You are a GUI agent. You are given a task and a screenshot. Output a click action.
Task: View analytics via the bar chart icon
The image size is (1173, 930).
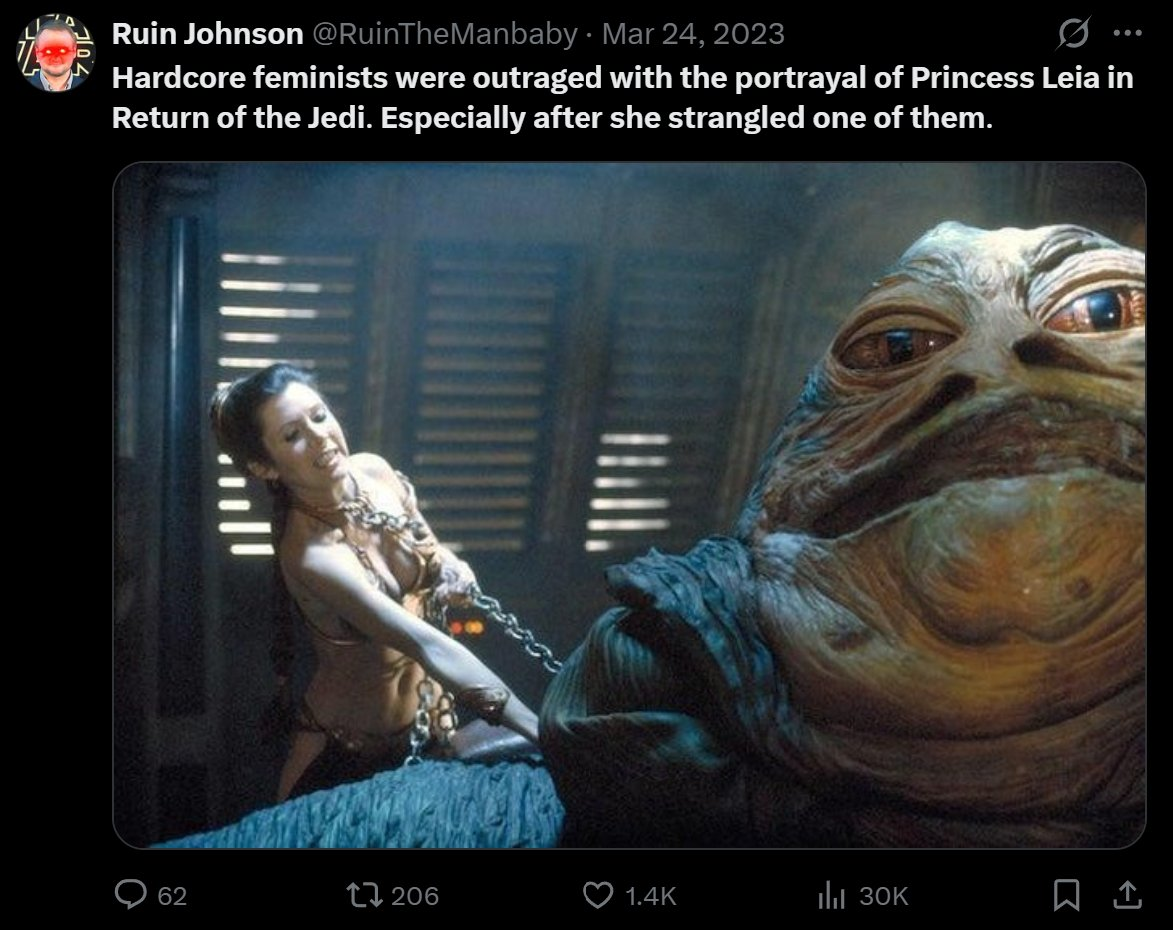[x=831, y=895]
